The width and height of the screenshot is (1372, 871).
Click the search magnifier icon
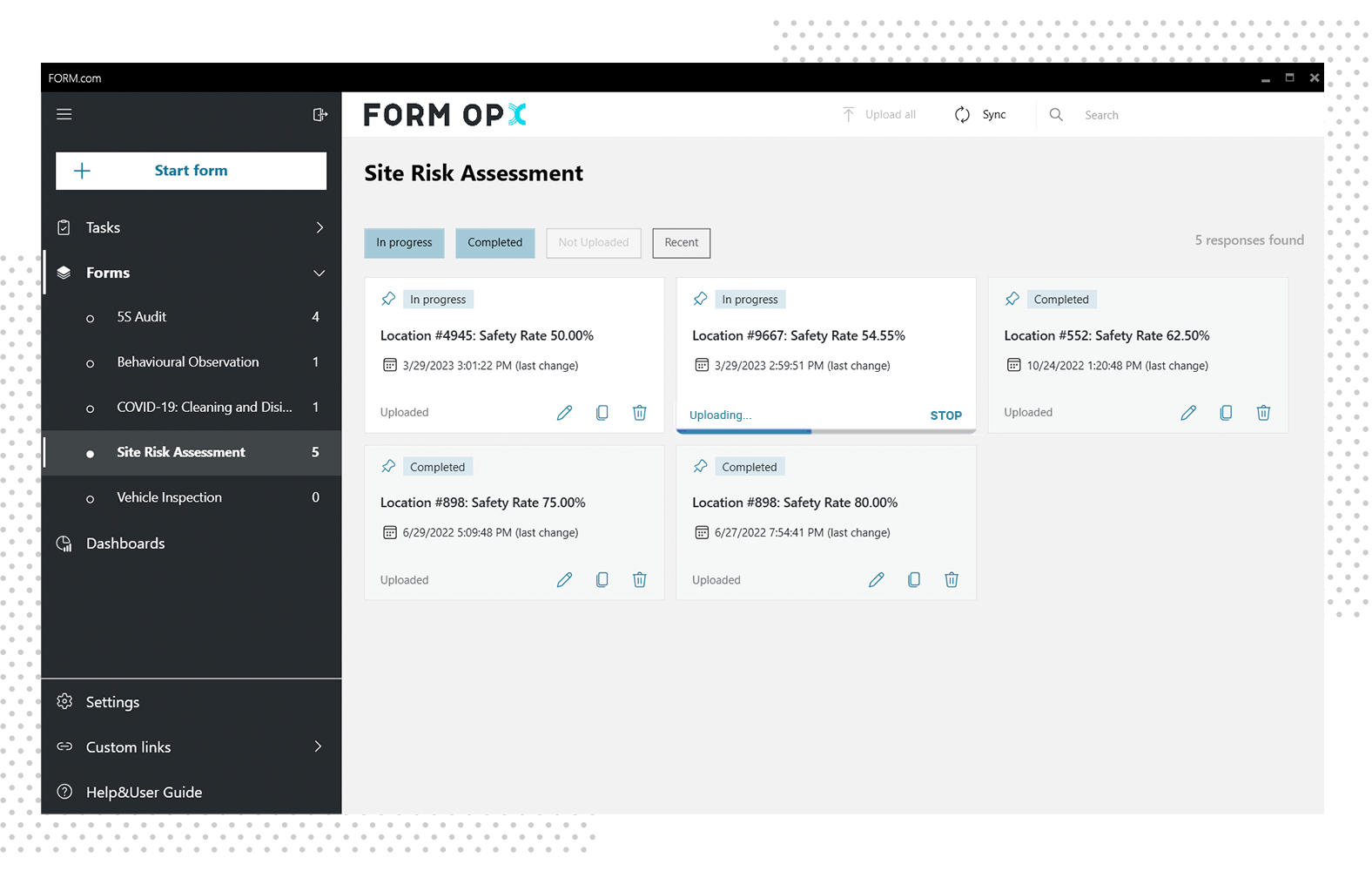point(1056,114)
